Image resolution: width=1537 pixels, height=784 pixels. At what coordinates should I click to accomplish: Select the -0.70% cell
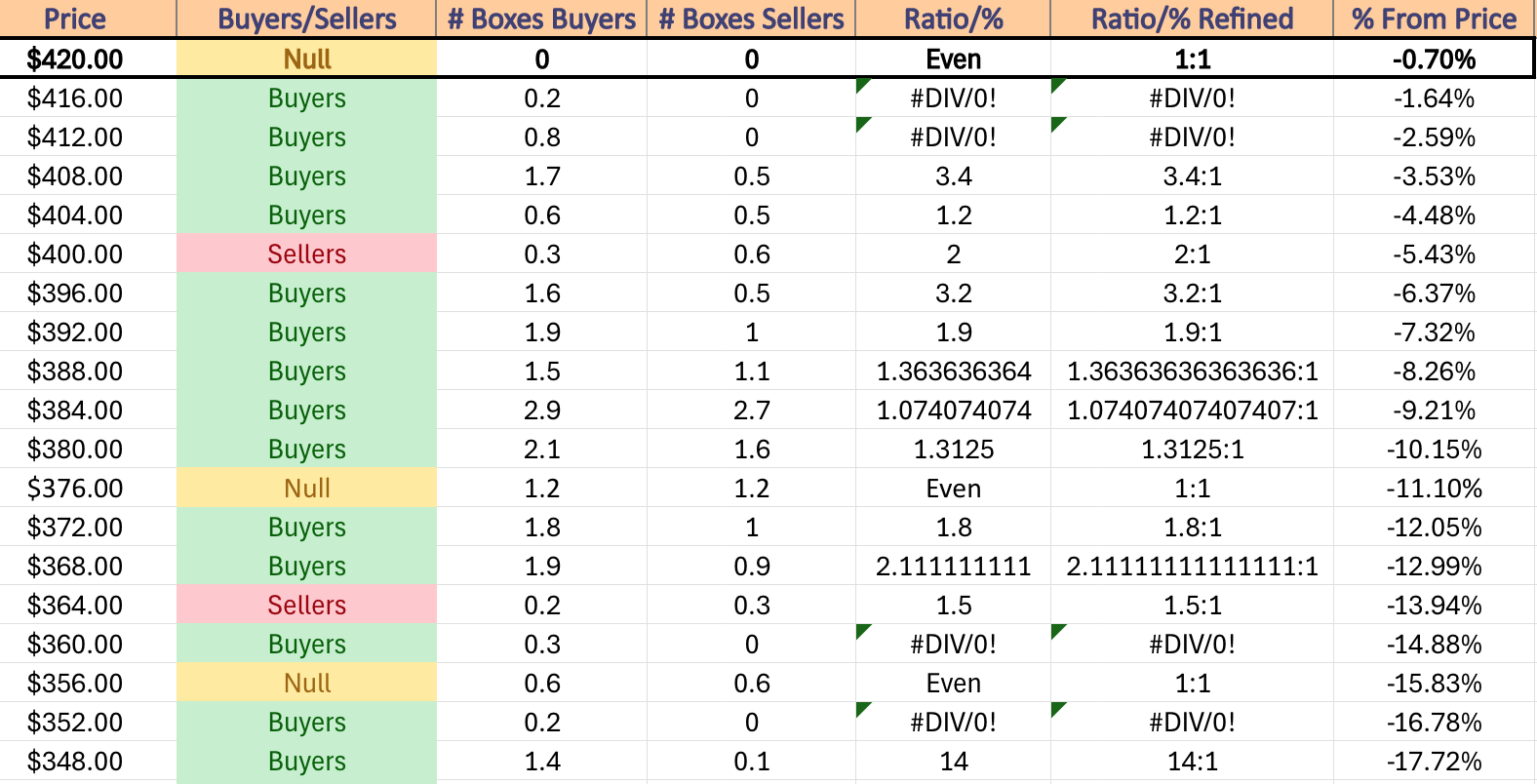(1434, 59)
